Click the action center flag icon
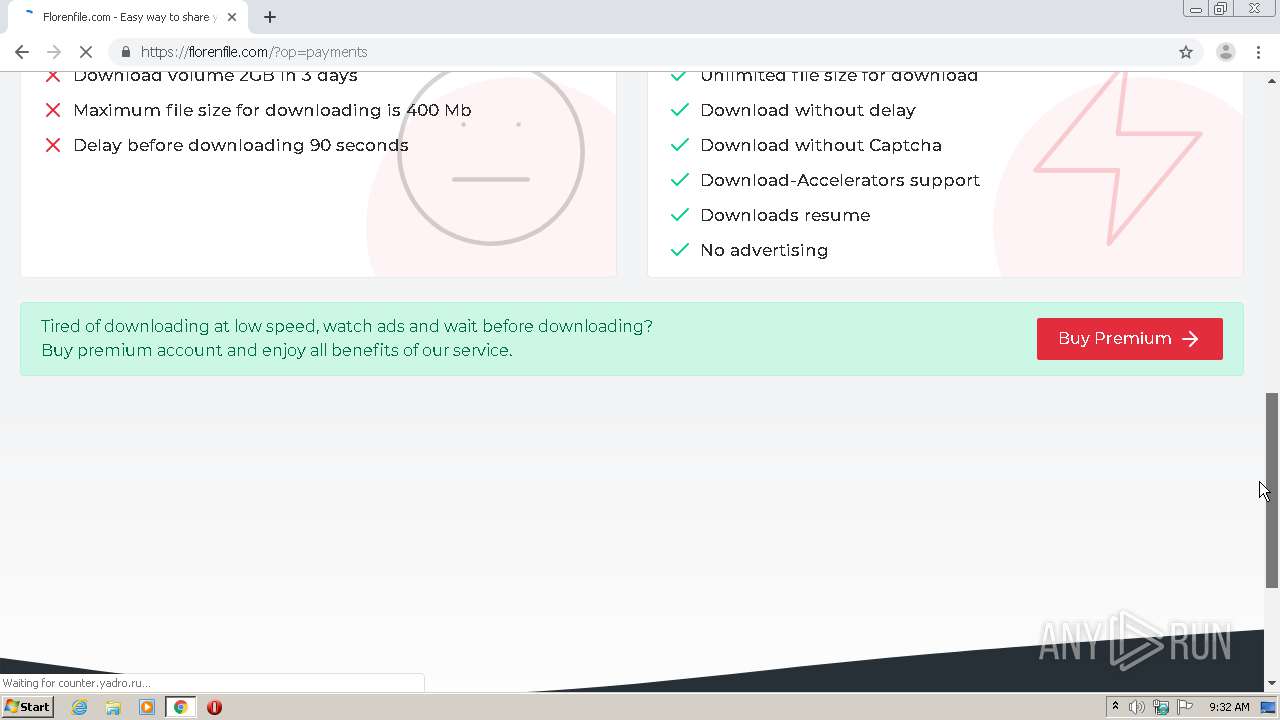1280x720 pixels. [x=1185, y=707]
